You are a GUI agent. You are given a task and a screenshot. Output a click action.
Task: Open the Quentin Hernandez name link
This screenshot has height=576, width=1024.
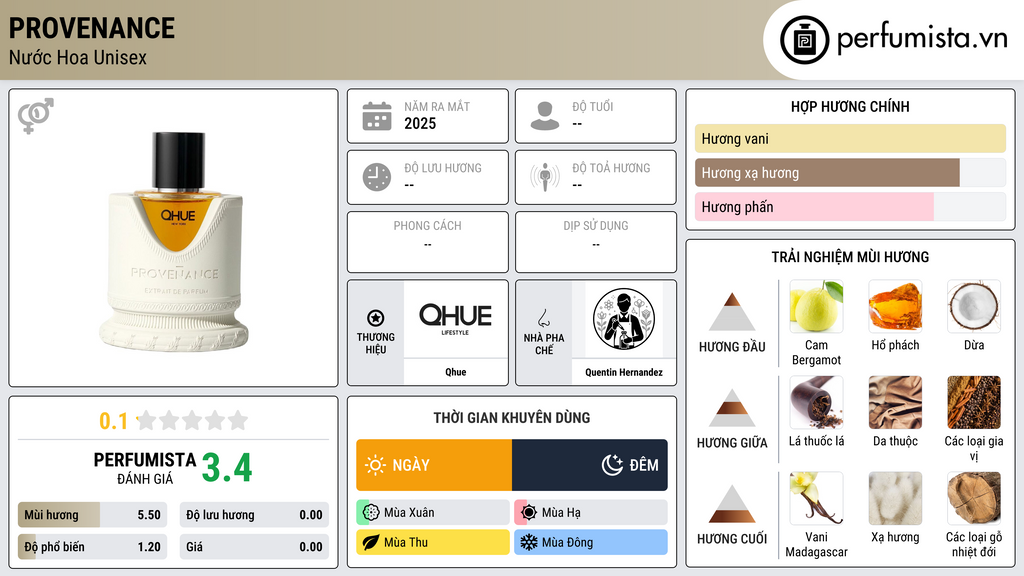click(624, 372)
